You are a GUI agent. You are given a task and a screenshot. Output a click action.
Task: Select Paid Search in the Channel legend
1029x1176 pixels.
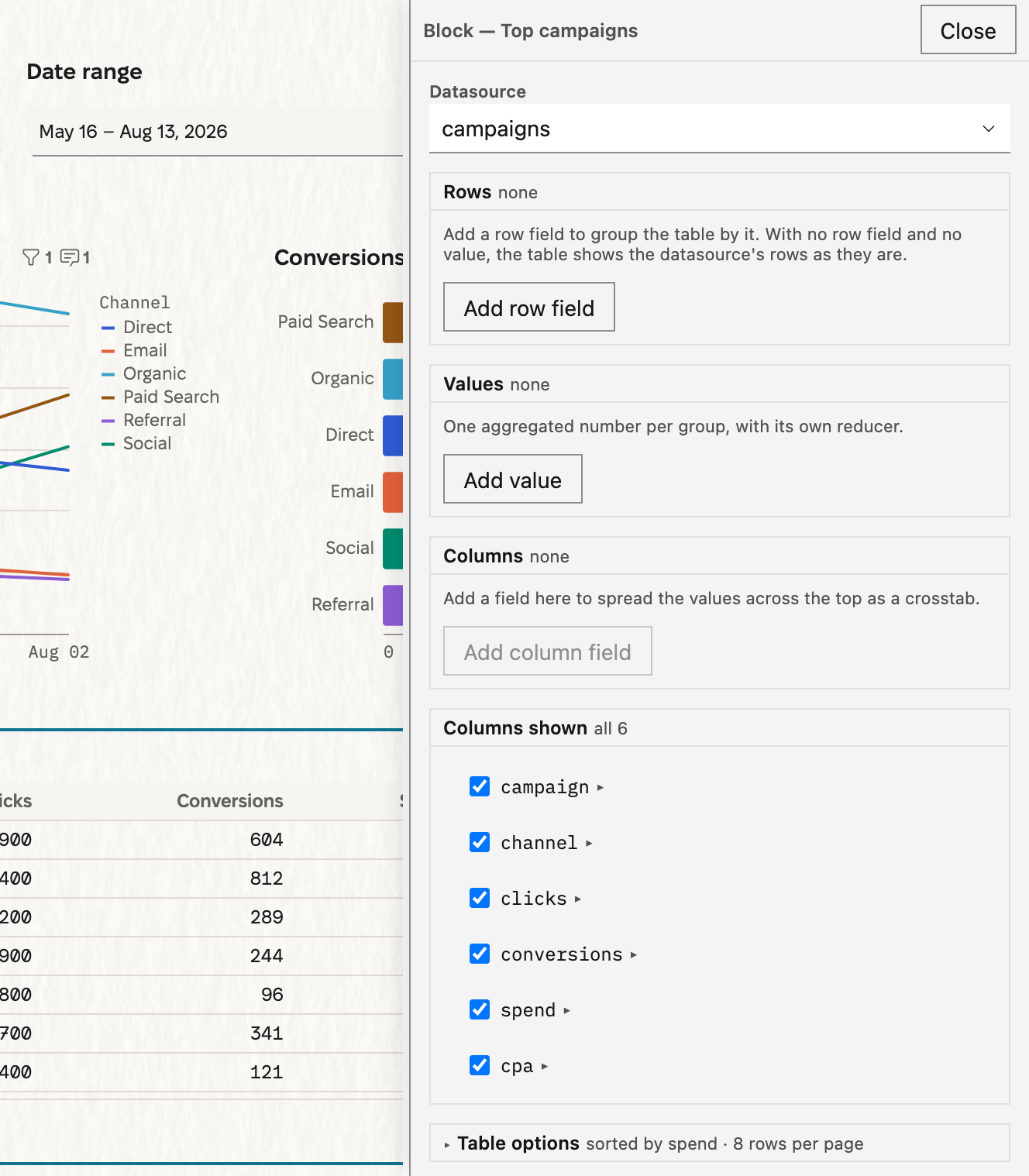(x=160, y=397)
